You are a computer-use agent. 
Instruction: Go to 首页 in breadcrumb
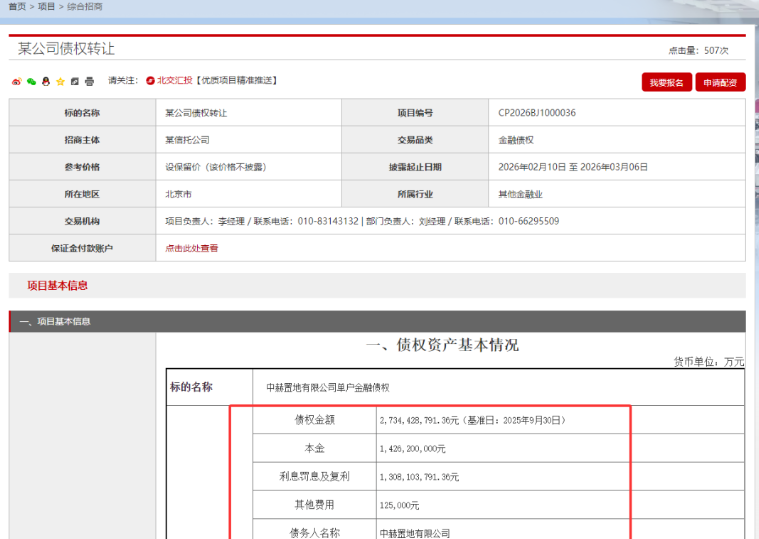click(x=17, y=6)
